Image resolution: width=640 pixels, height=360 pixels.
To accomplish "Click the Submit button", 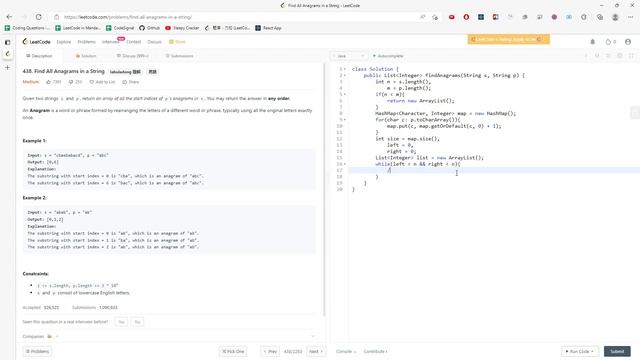I will pyautogui.click(x=617, y=351).
